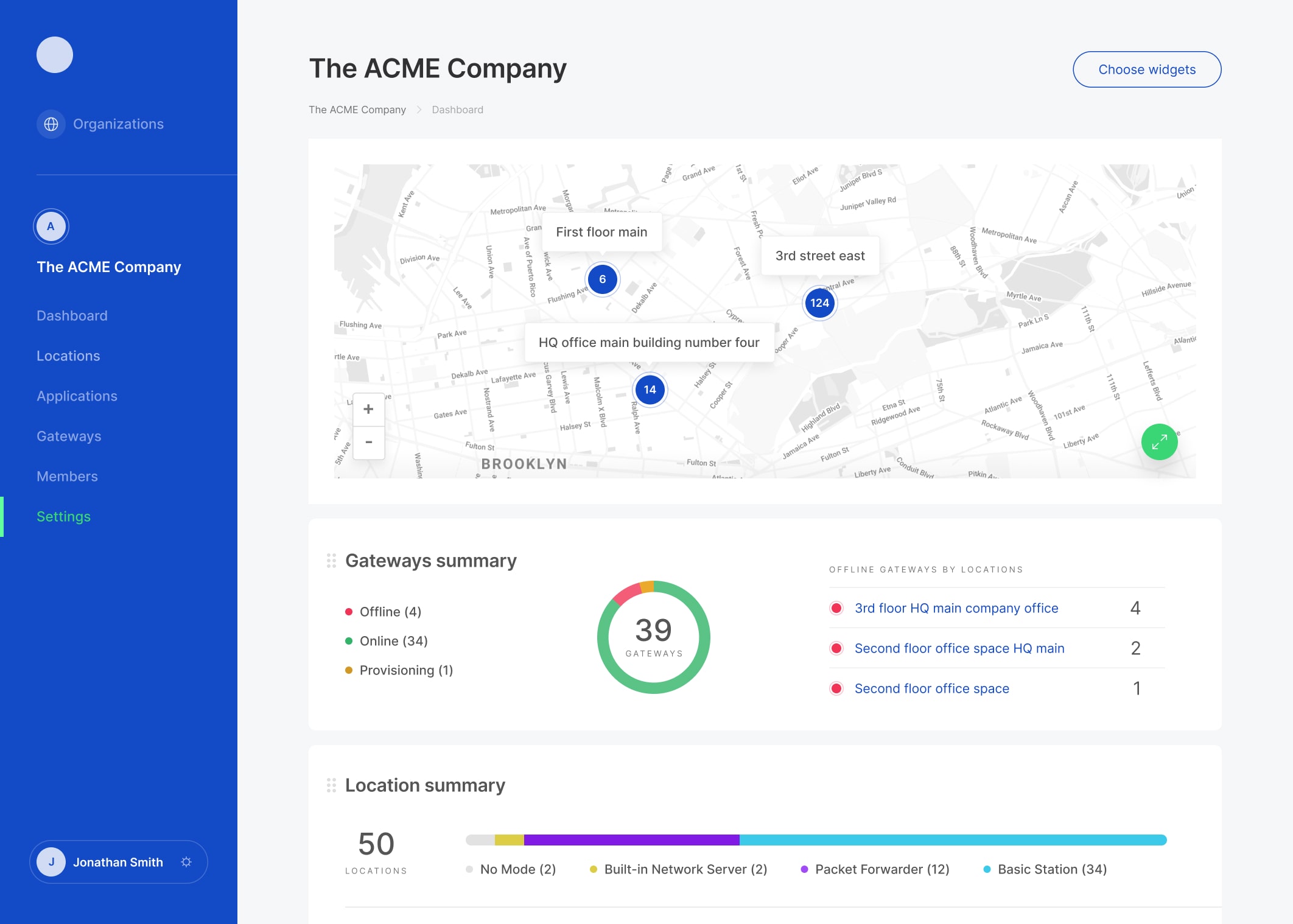Expand the map with green fullscreen button
The image size is (1293, 924).
coord(1159,442)
